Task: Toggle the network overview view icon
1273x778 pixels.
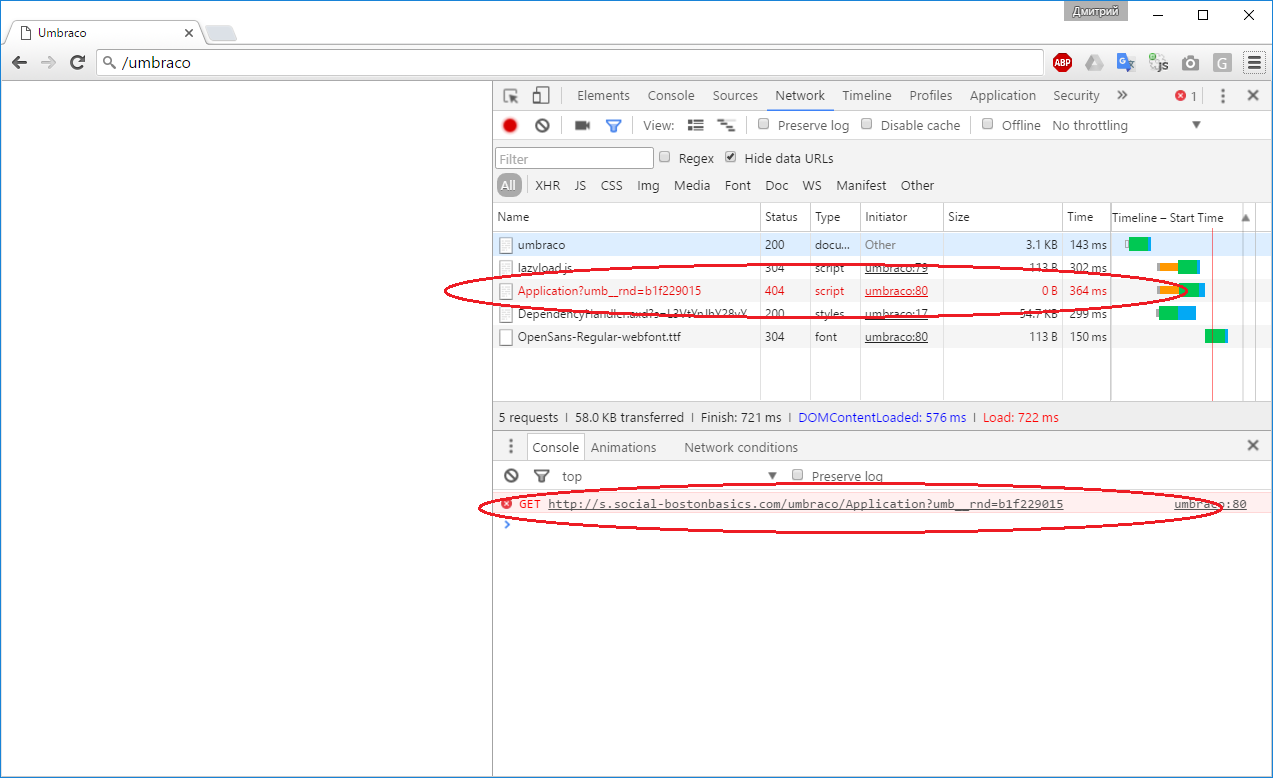Action: (726, 126)
